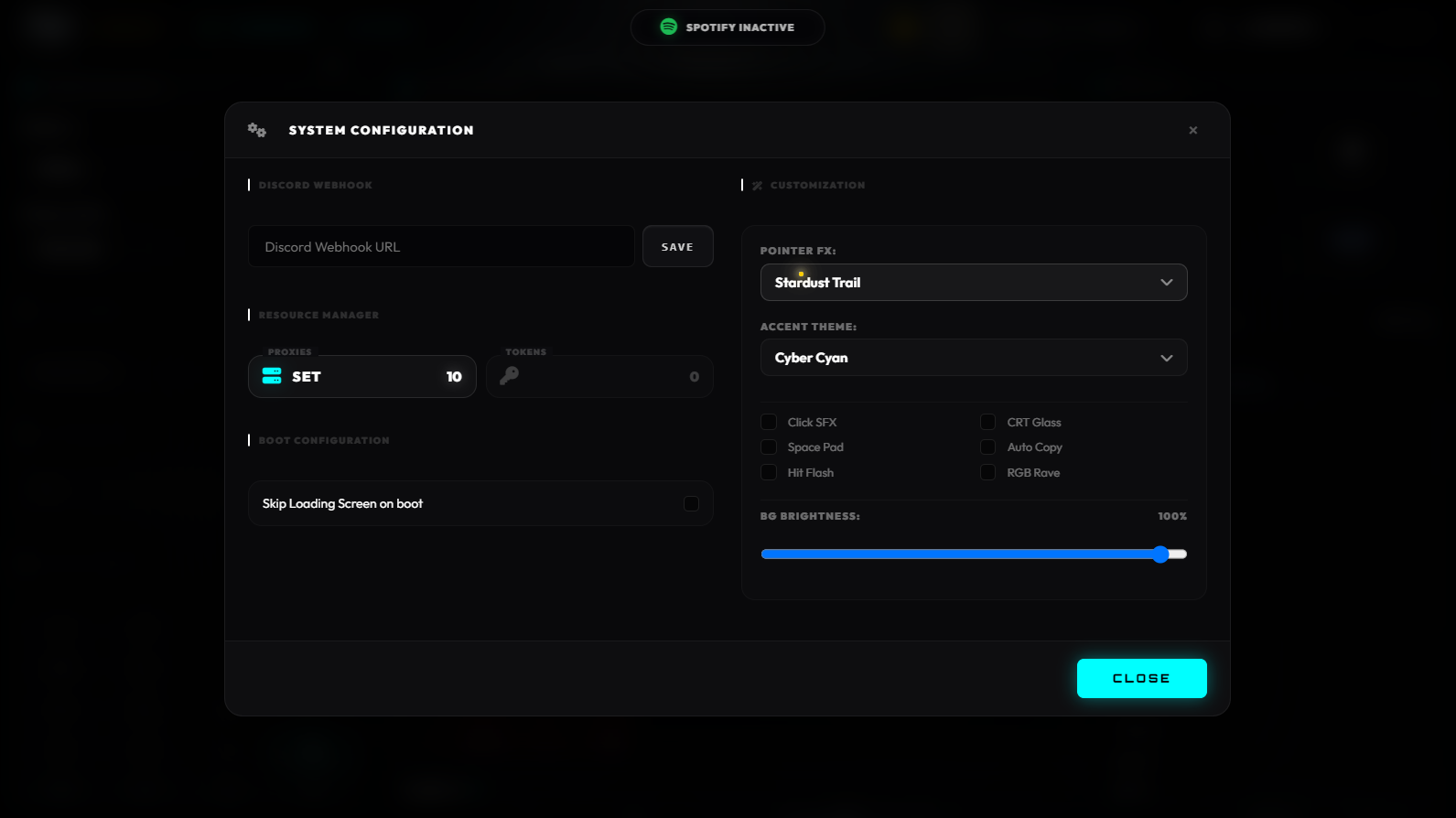Click the Pointer FX label
The height and width of the screenshot is (818, 1456).
click(798, 251)
